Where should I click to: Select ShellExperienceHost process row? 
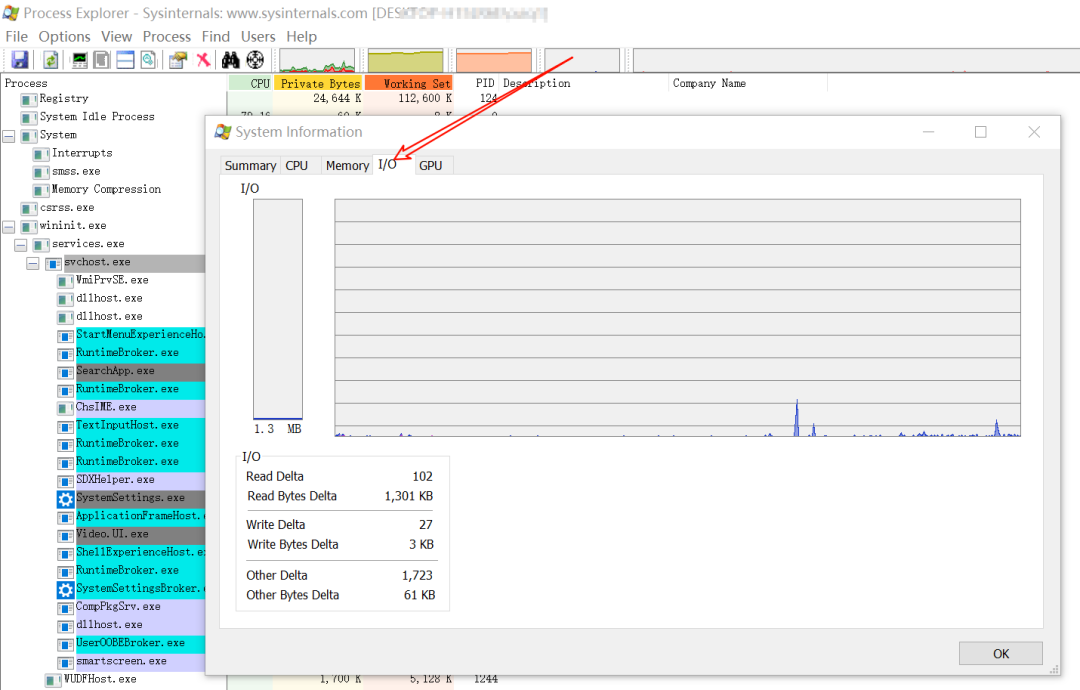coord(141,552)
